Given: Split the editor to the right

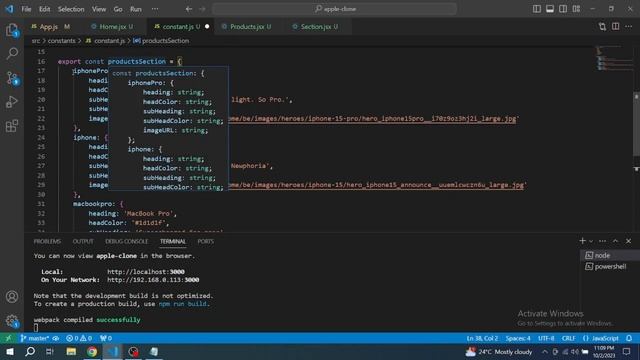Looking at the screenshot, I should pyautogui.click(x=616, y=27).
